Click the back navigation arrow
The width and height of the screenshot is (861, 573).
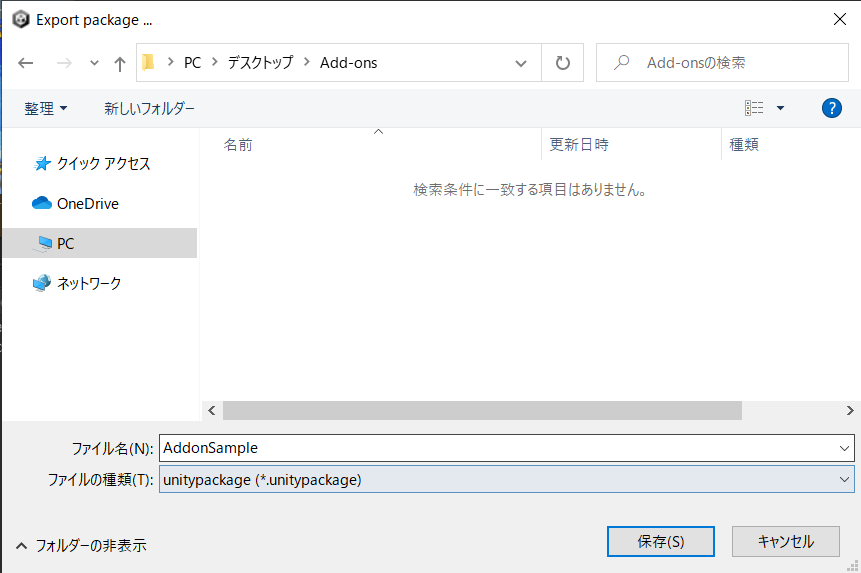26,63
